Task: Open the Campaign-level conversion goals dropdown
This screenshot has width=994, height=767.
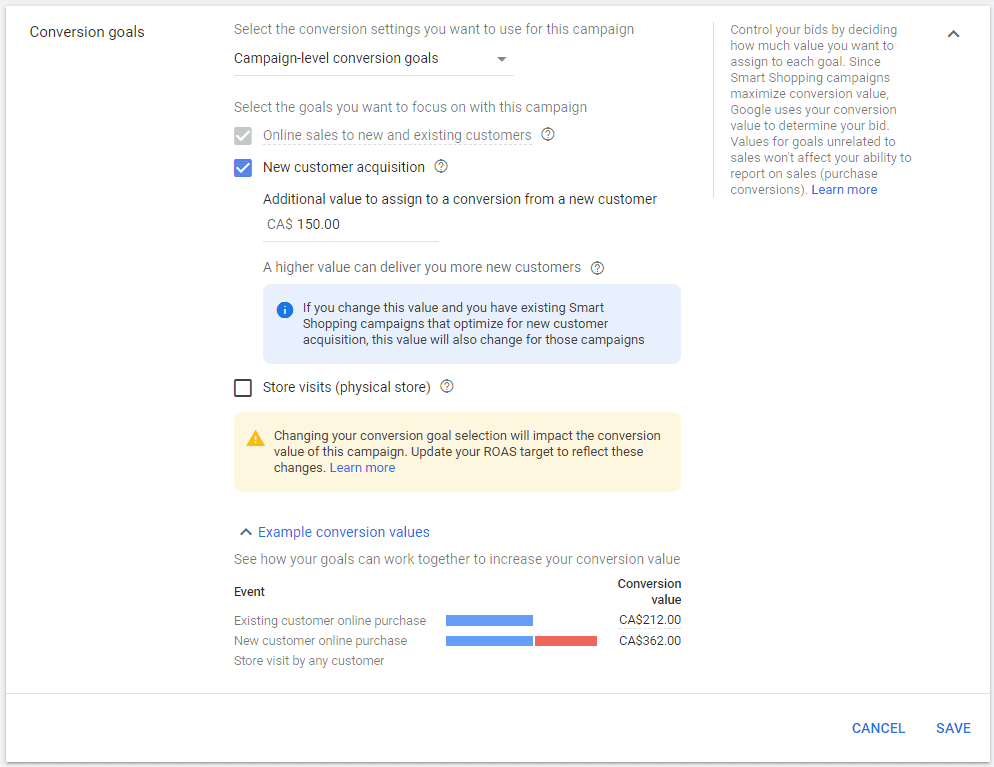Action: click(372, 59)
